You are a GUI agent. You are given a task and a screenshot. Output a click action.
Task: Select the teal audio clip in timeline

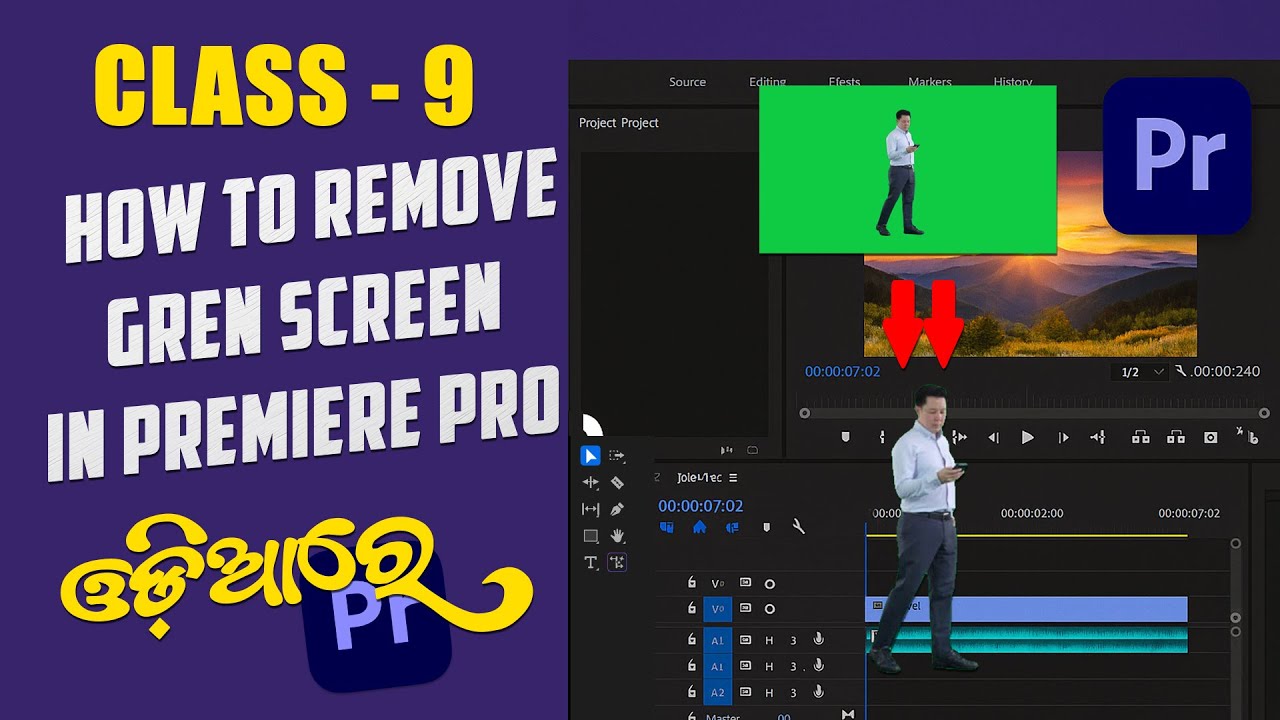coord(1026,641)
